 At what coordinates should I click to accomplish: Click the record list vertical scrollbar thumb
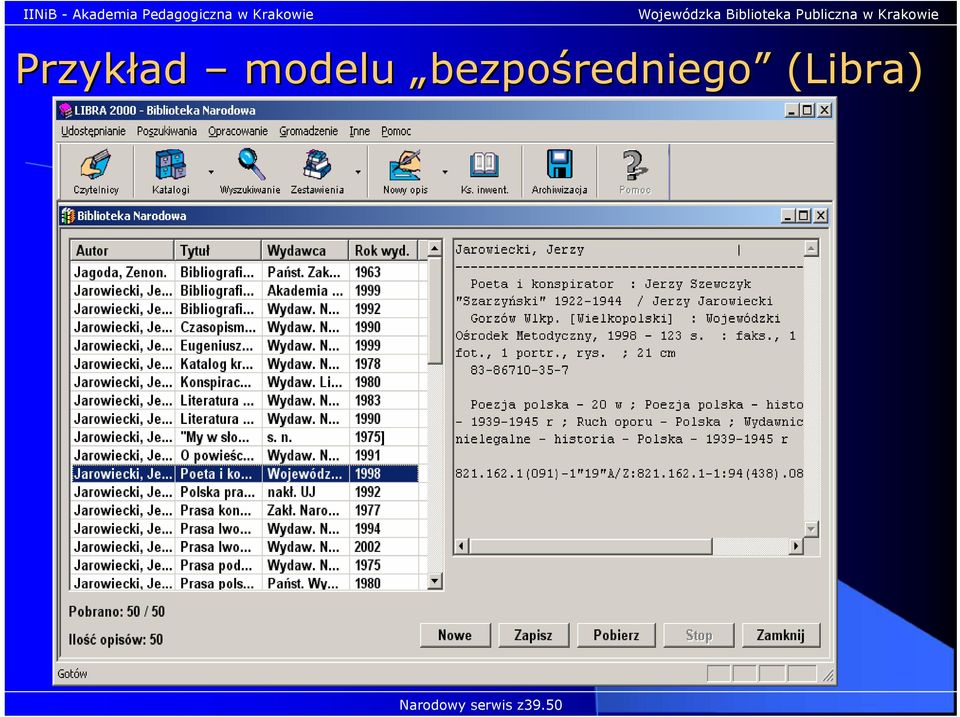coord(435,310)
